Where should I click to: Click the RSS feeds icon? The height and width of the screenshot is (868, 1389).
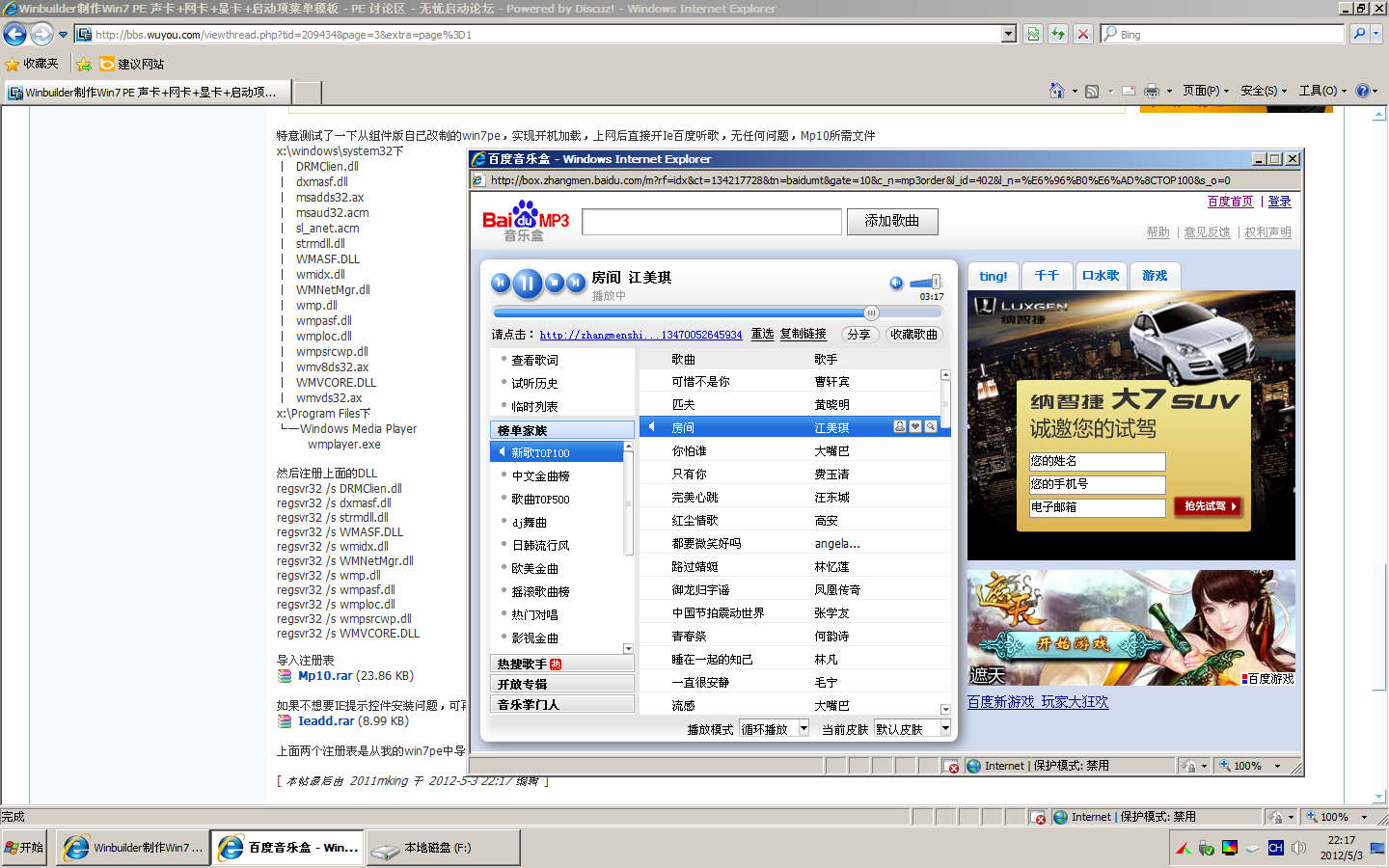tap(1092, 91)
